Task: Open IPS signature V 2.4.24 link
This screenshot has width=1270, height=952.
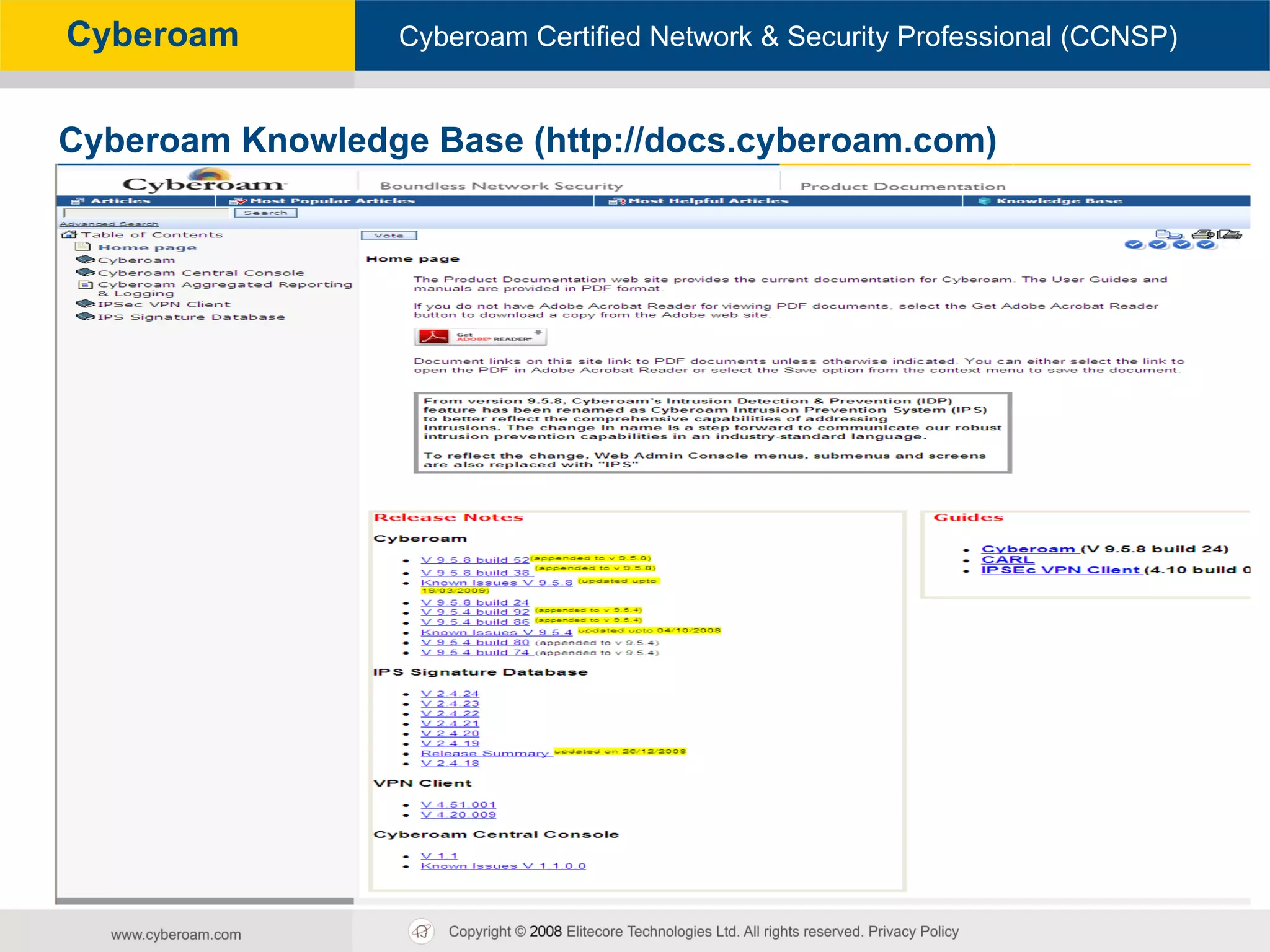Action: [x=450, y=694]
